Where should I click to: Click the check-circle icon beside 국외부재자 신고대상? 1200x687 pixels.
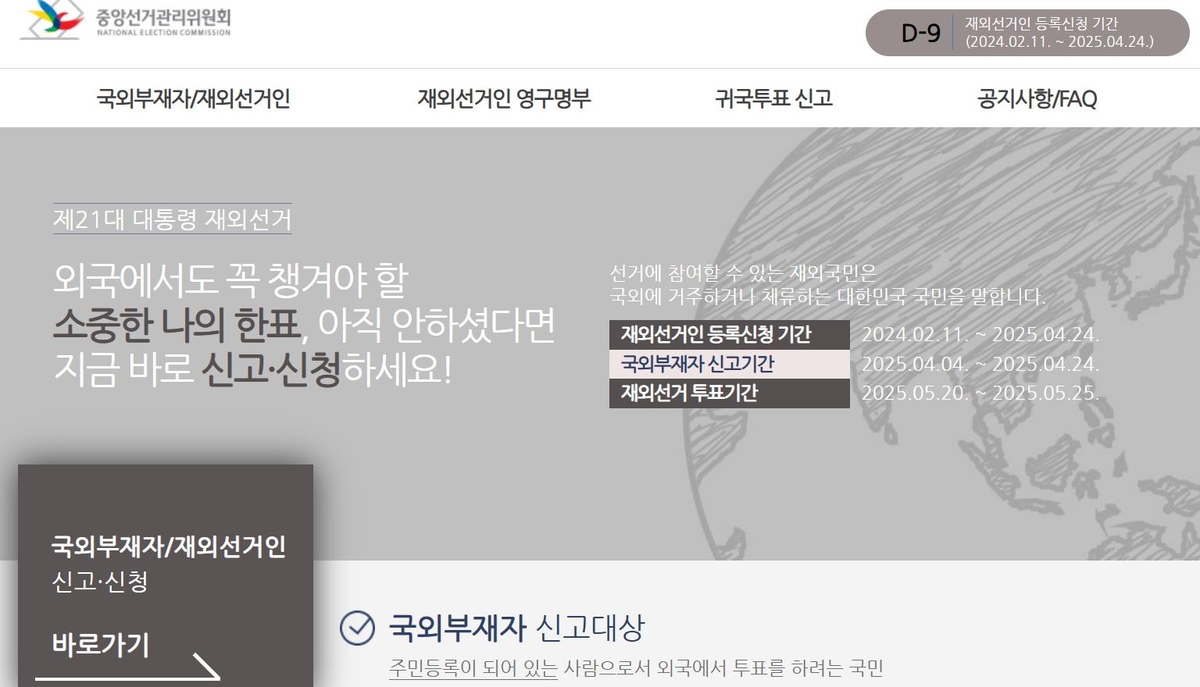(357, 628)
